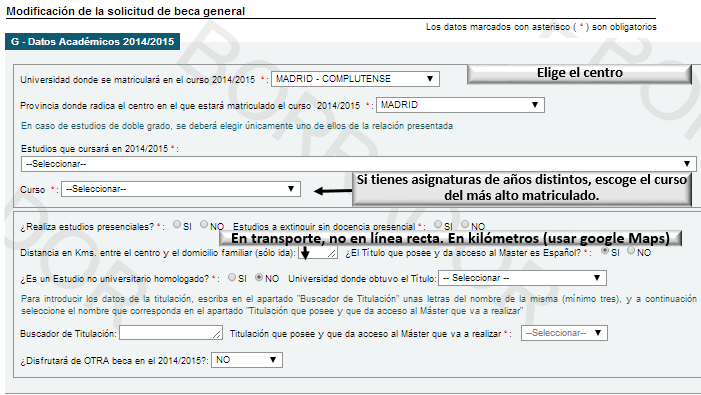Click the G - Datos Académicos 2014/2015 tab
This screenshot has width=701, height=395.
pos(93,42)
